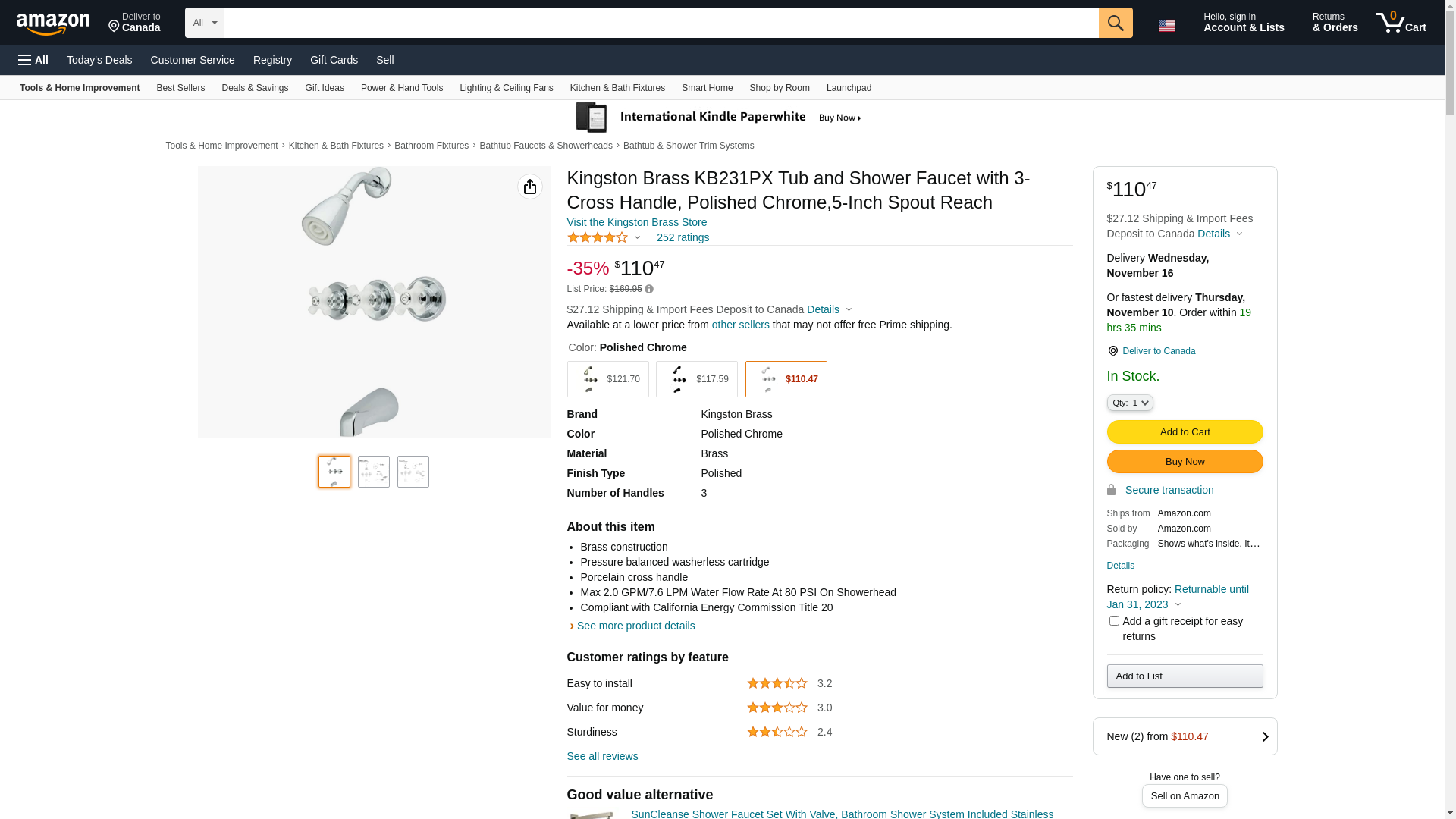Open Today's Deals in the nav bar
The width and height of the screenshot is (1456, 819).
tap(99, 60)
